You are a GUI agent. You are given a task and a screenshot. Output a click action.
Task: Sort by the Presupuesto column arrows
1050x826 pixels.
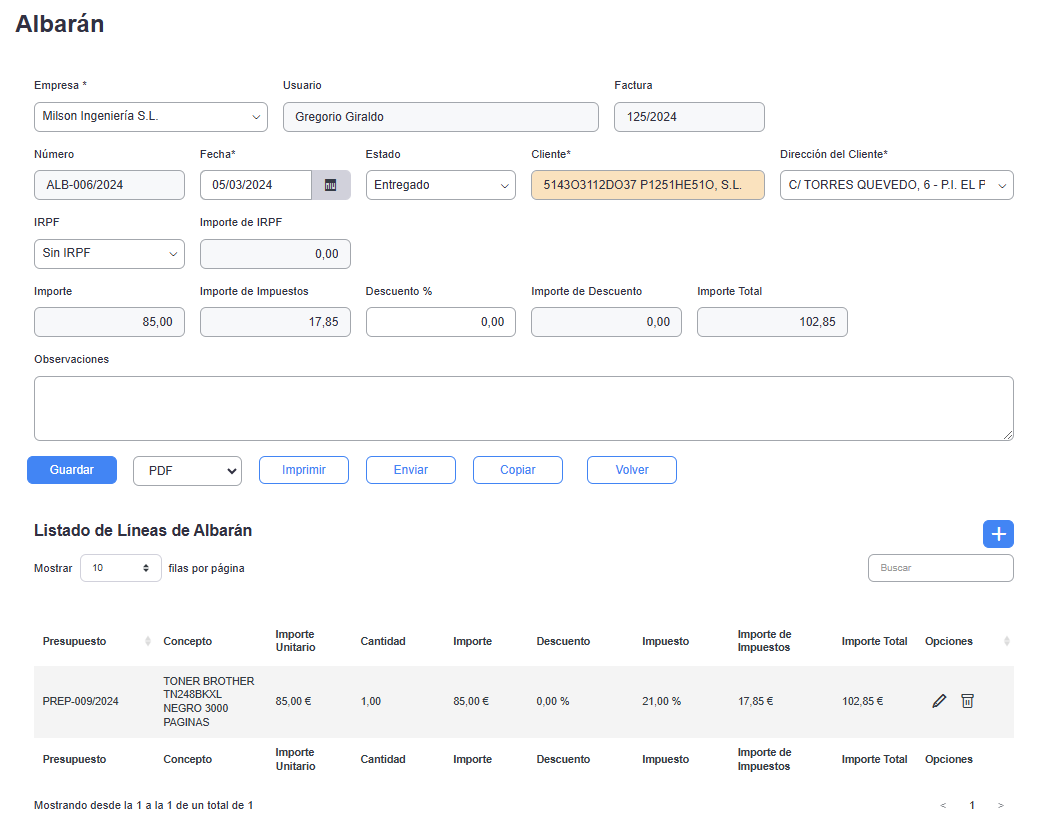(148, 641)
